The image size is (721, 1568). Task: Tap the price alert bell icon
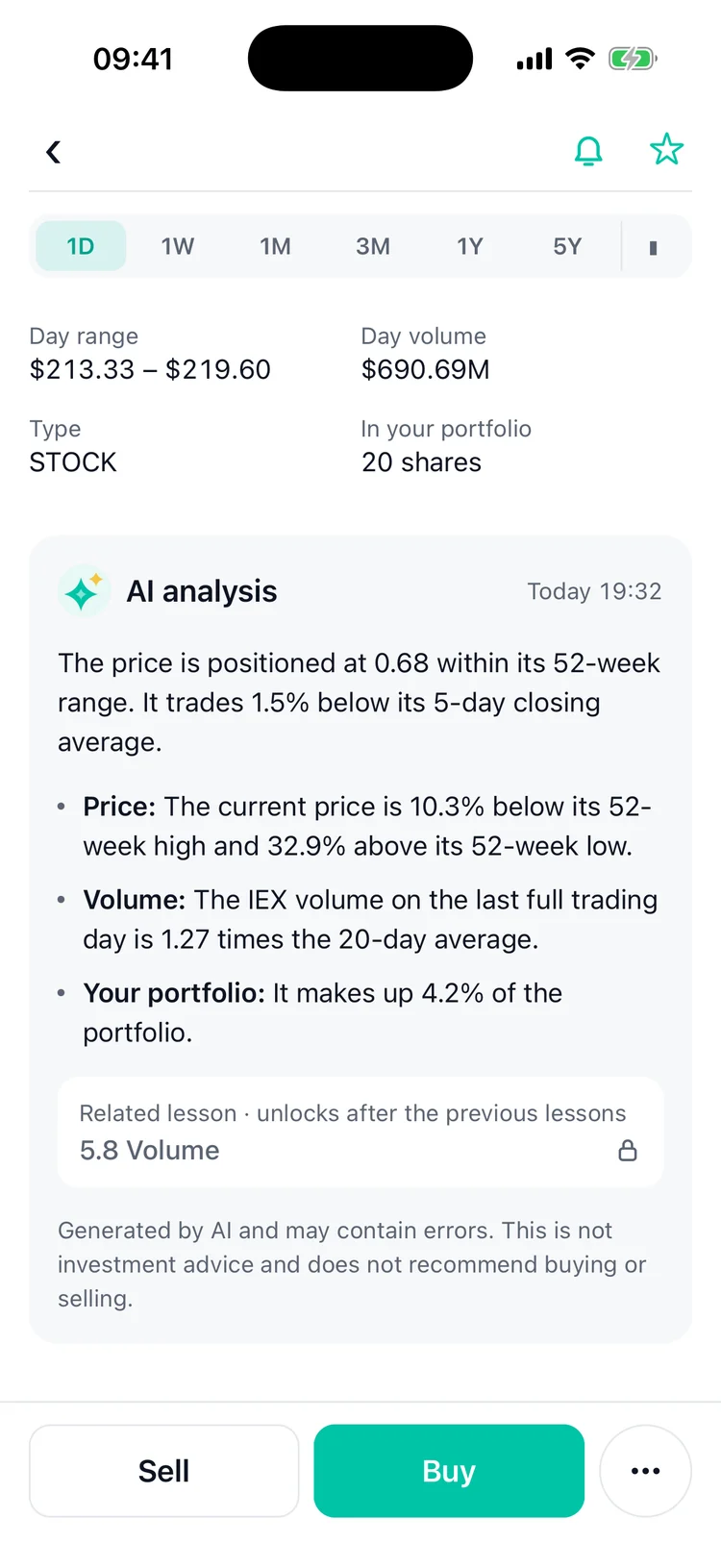click(x=588, y=151)
